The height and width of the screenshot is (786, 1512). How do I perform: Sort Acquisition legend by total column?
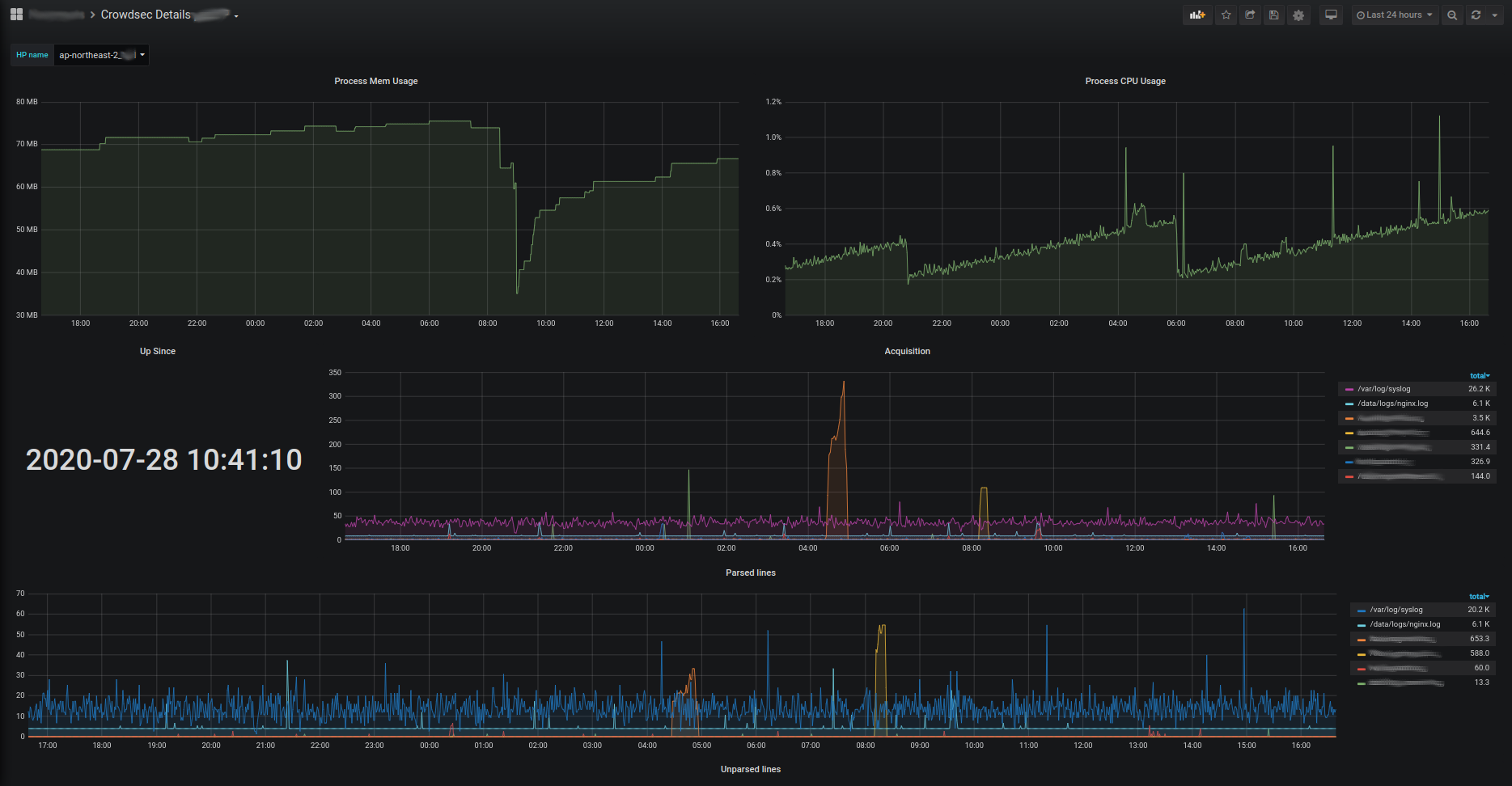tap(1479, 376)
